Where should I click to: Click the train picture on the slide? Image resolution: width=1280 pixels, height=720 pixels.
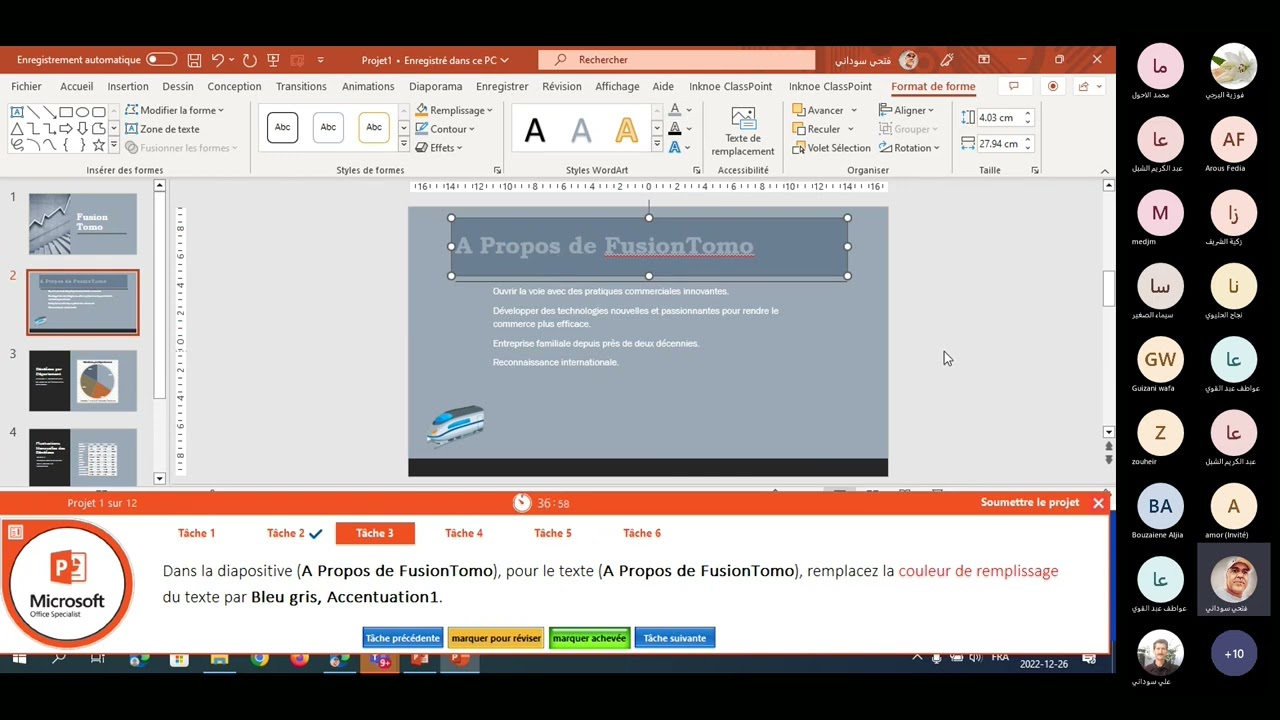(x=456, y=425)
